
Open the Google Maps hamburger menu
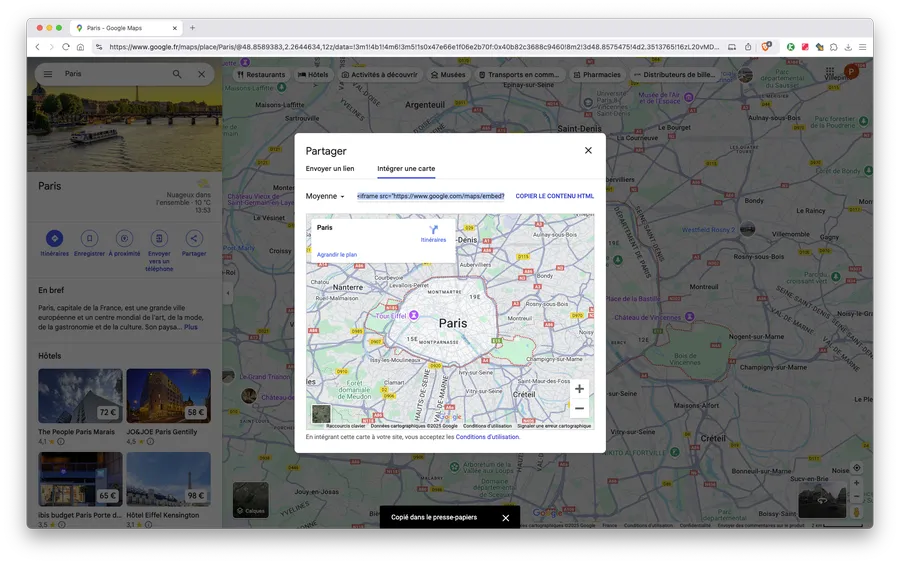coord(48,74)
